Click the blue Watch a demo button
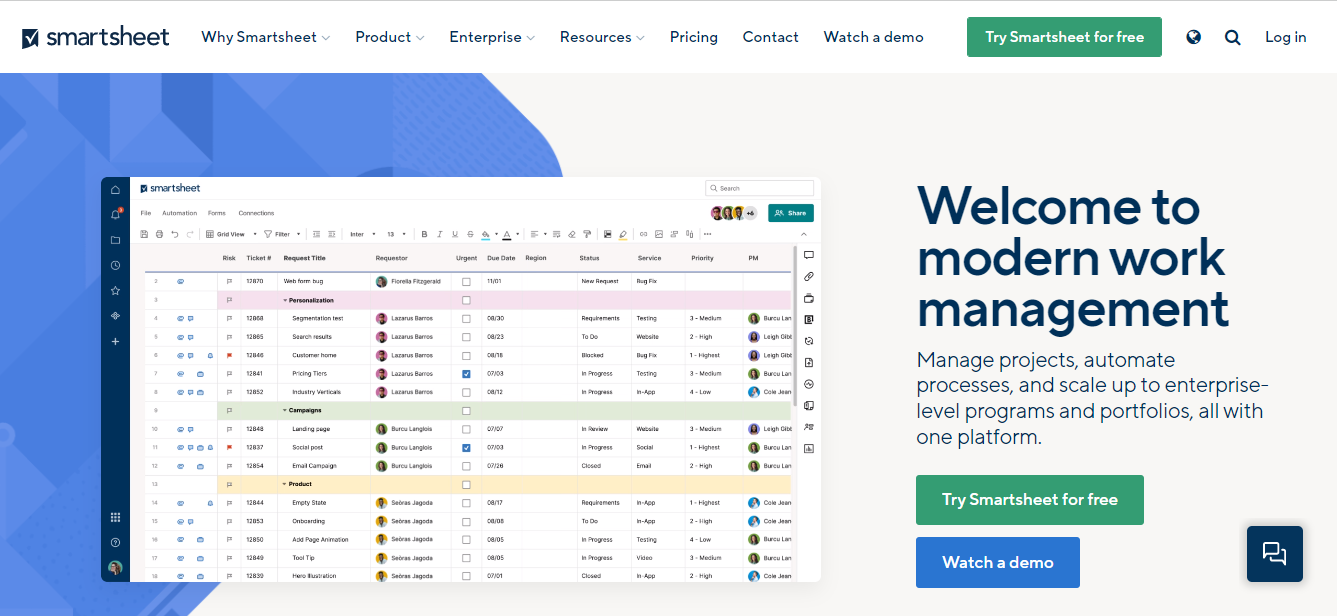 998,562
